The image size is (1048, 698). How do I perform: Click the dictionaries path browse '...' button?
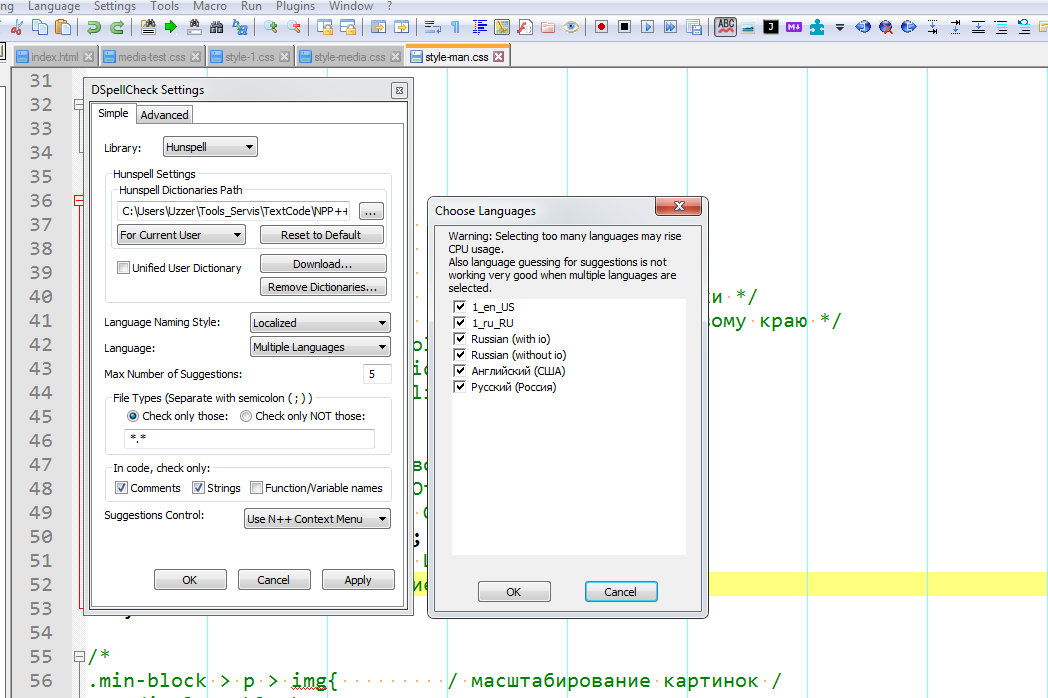tap(371, 211)
